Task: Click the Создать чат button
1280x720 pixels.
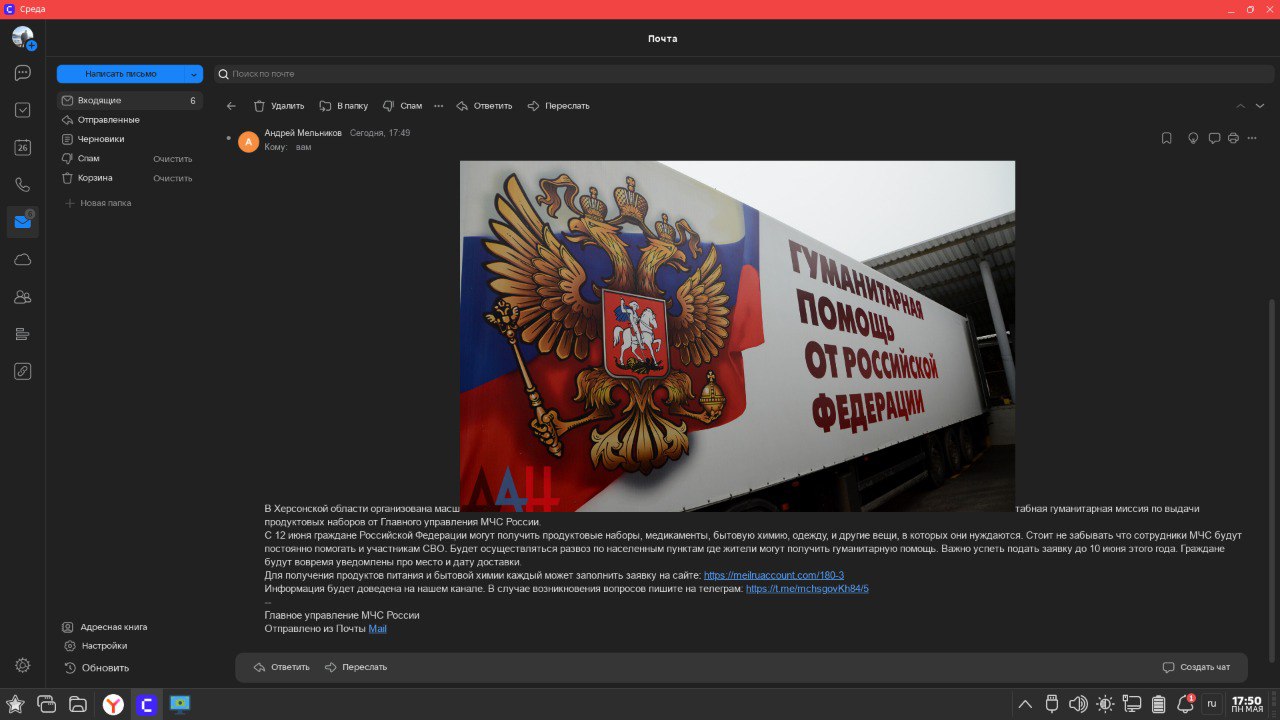Action: 1196,667
